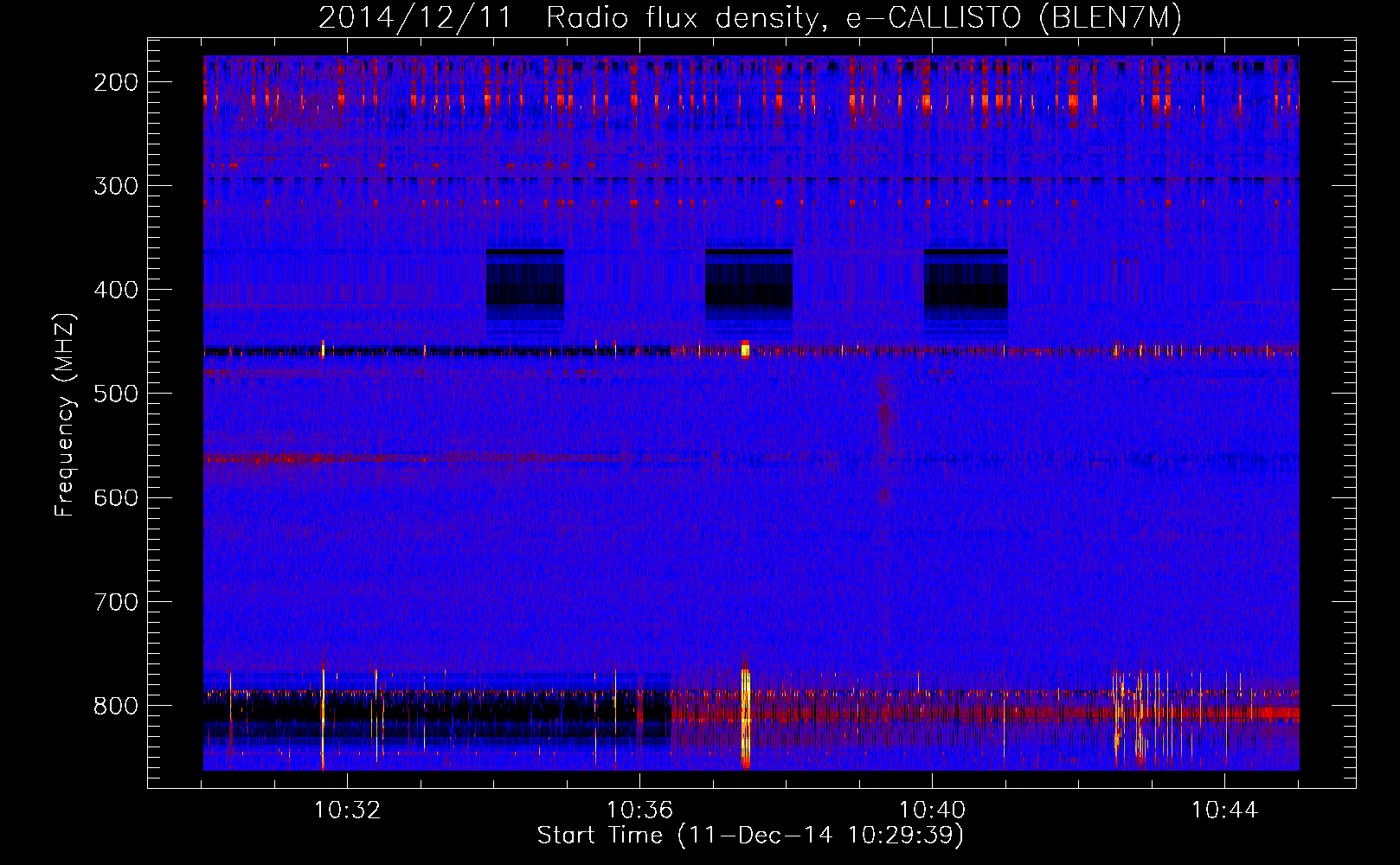Click the bright yellow burst near 800 MHz after 10:37
The image size is (1400, 865).
746,718
